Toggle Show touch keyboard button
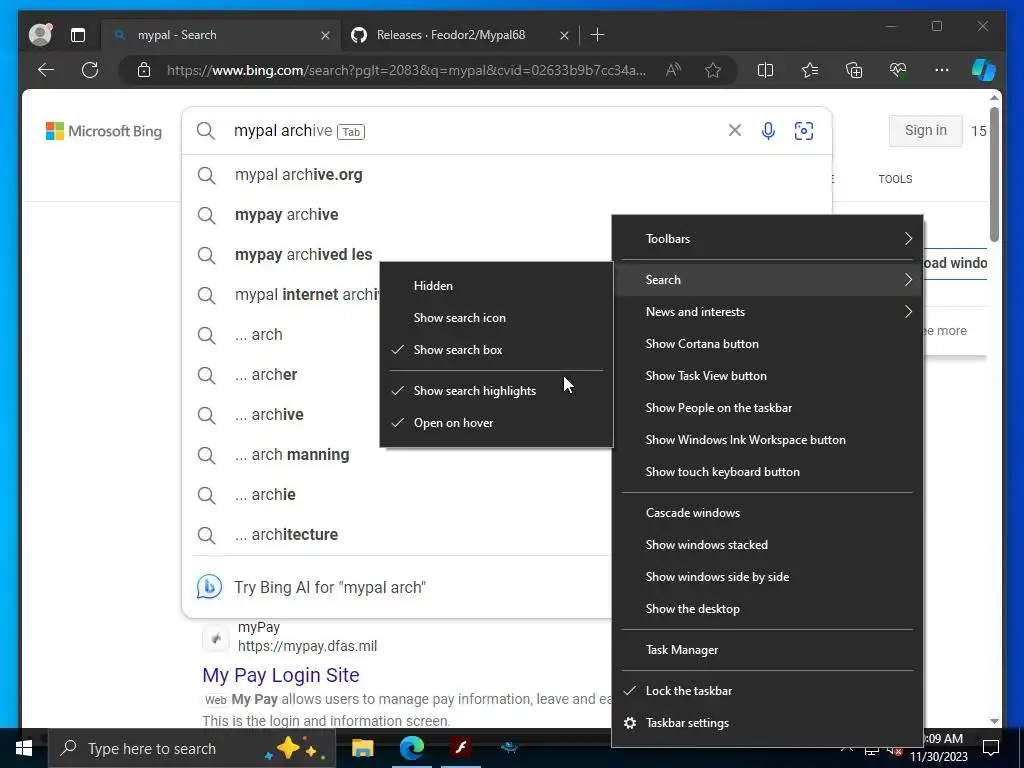Image resolution: width=1024 pixels, height=768 pixels. click(x=767, y=472)
